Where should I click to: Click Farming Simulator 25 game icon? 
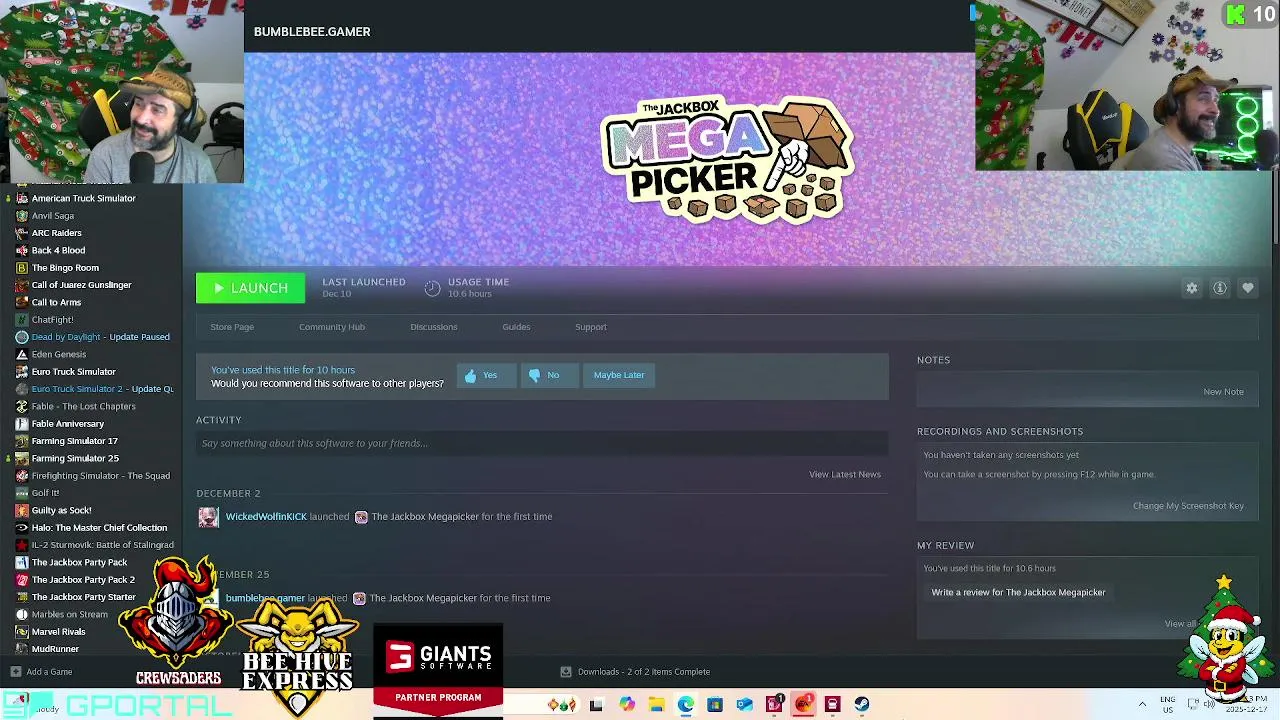pos(22,458)
